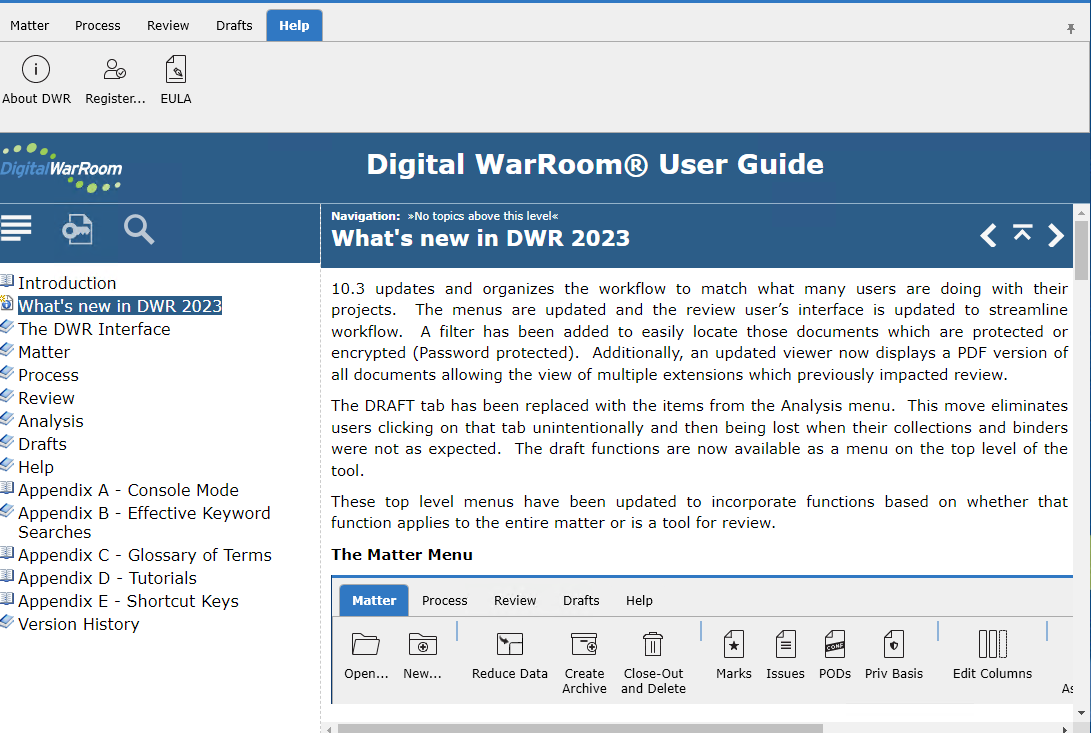This screenshot has height=733, width=1091.
Task: Switch to the Drafts ribbon tab
Action: (x=234, y=26)
